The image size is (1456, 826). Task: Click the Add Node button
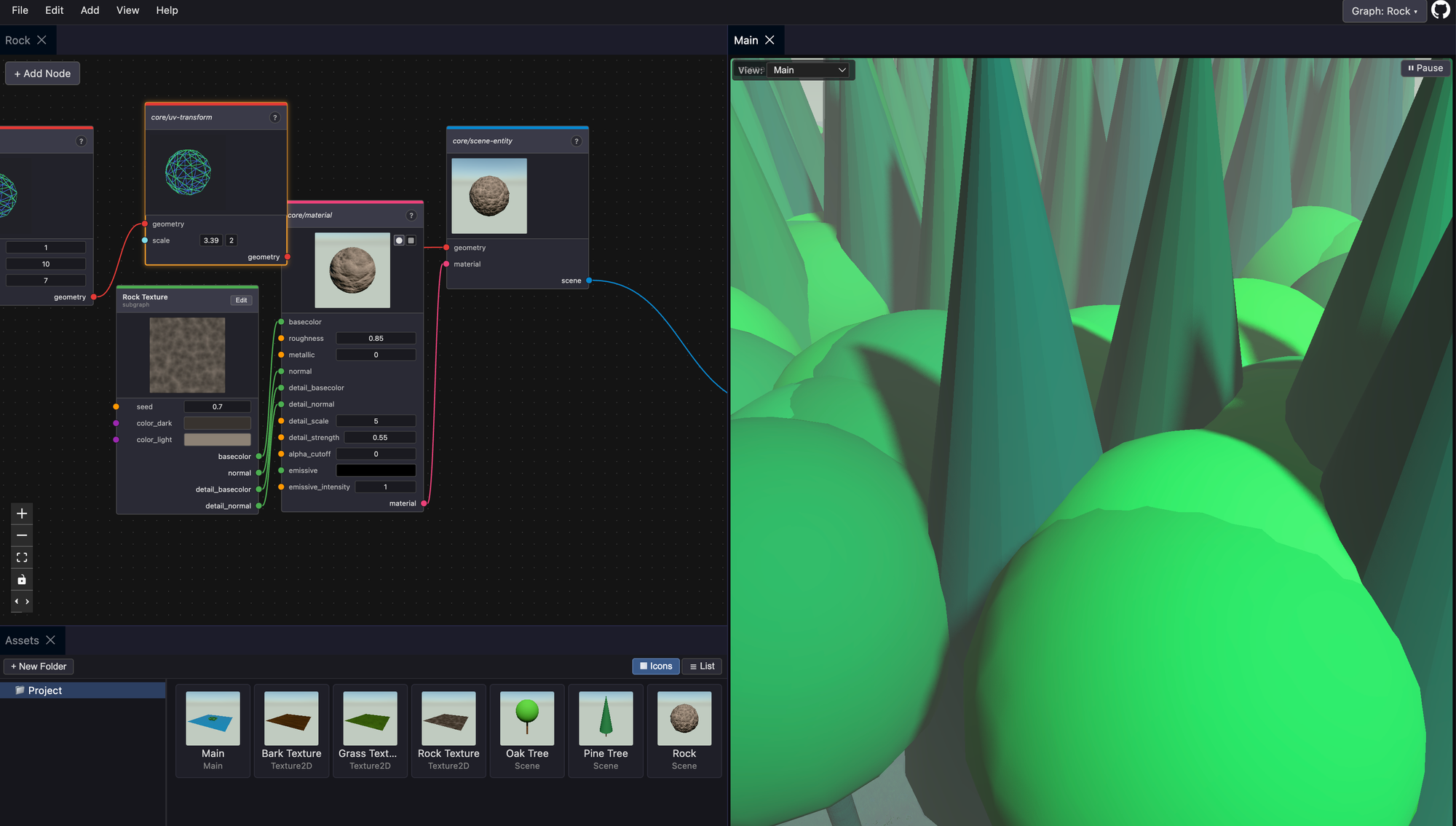click(42, 74)
